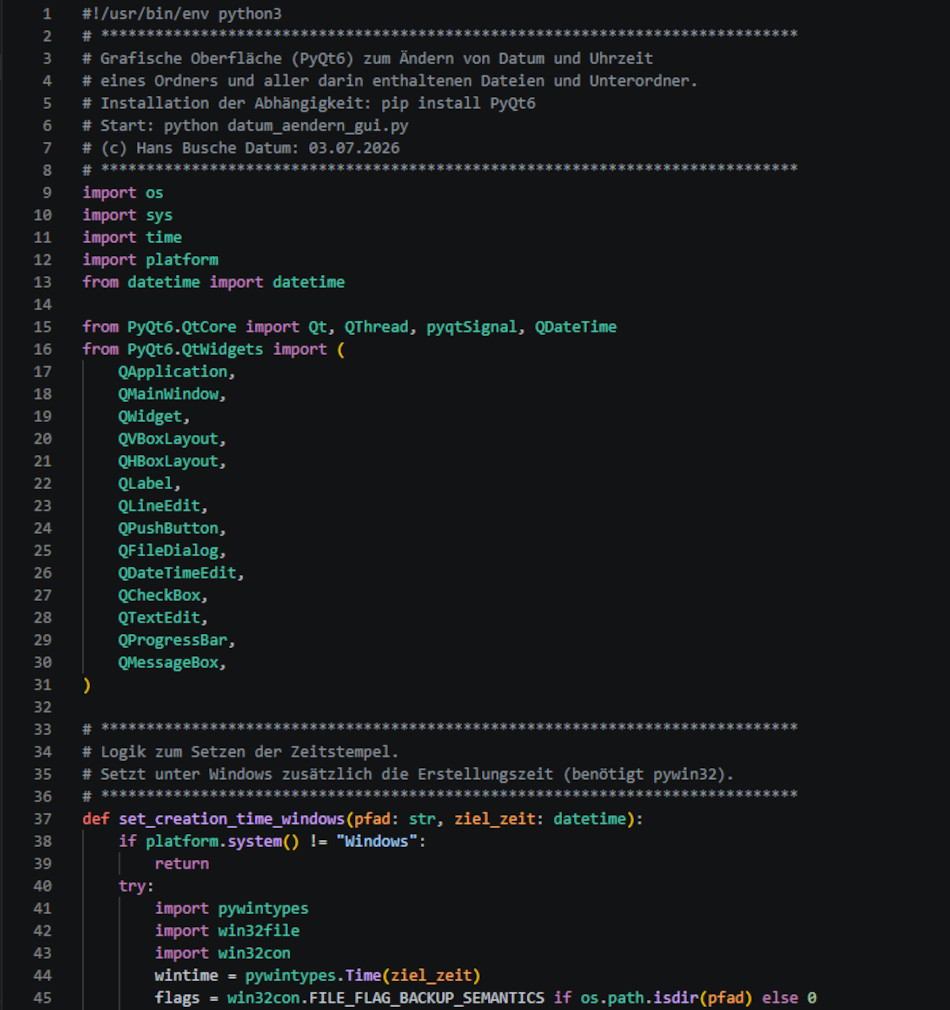Click the closing parenthesis on line 31
950x1010 pixels.
pos(87,685)
